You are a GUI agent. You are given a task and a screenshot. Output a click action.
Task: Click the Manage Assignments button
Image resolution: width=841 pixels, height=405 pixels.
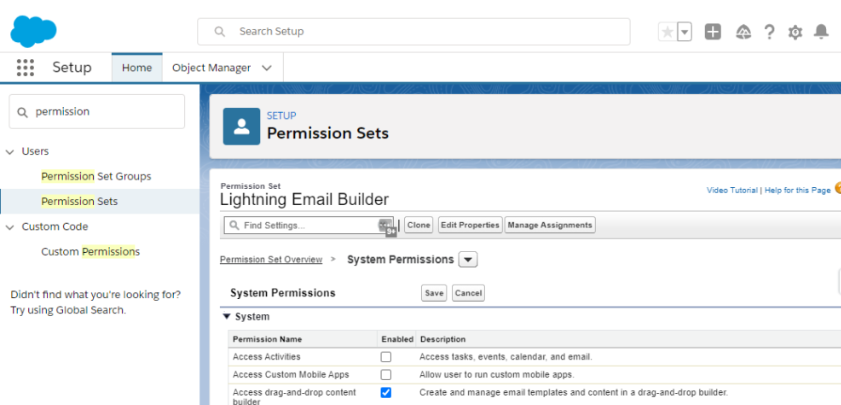550,225
